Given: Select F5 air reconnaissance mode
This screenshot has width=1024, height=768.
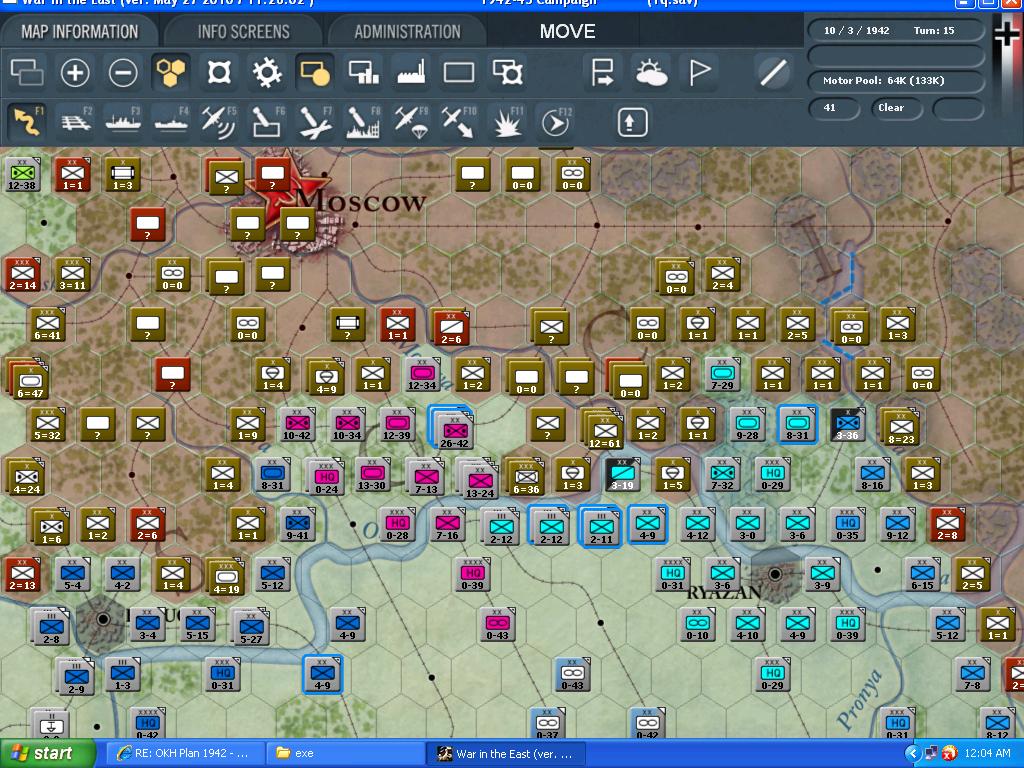Looking at the screenshot, I should (x=219, y=121).
